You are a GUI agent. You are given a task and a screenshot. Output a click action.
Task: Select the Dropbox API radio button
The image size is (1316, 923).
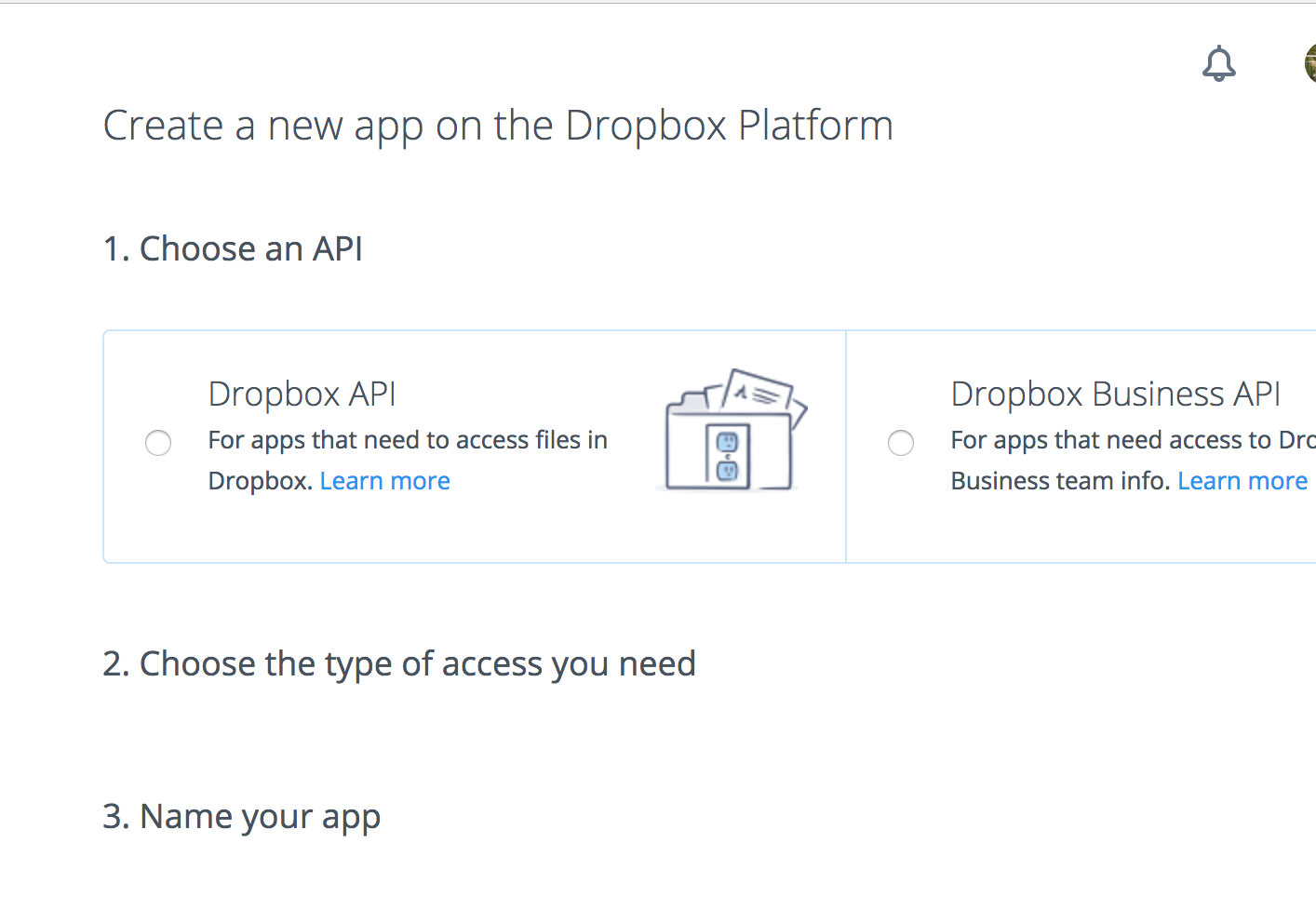tap(158, 443)
